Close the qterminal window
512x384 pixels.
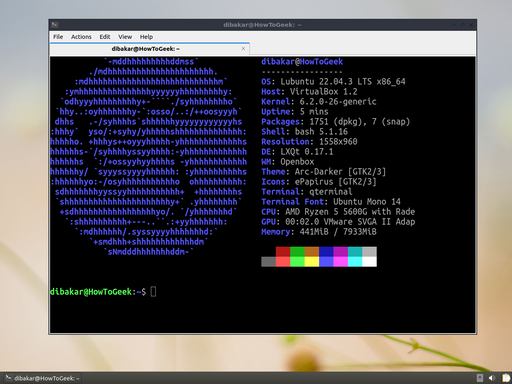pyautogui.click(x=471, y=25)
